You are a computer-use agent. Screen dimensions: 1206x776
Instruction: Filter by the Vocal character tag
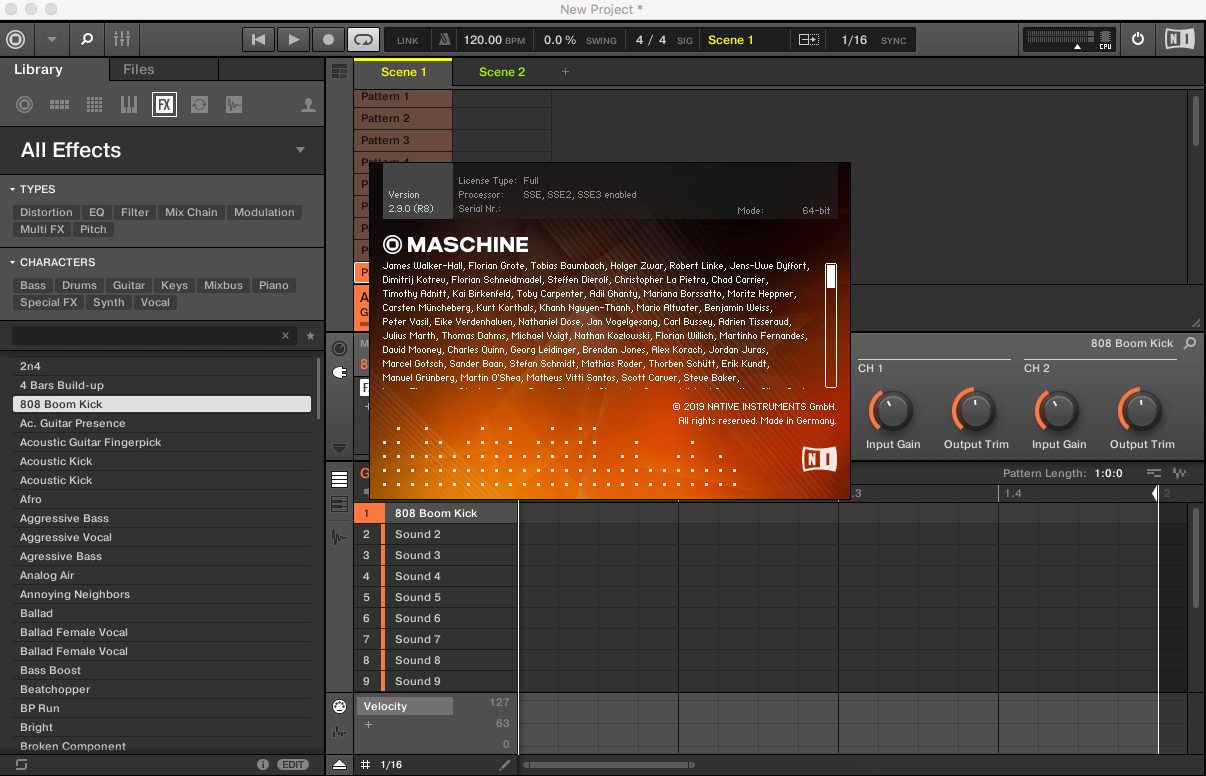point(155,302)
